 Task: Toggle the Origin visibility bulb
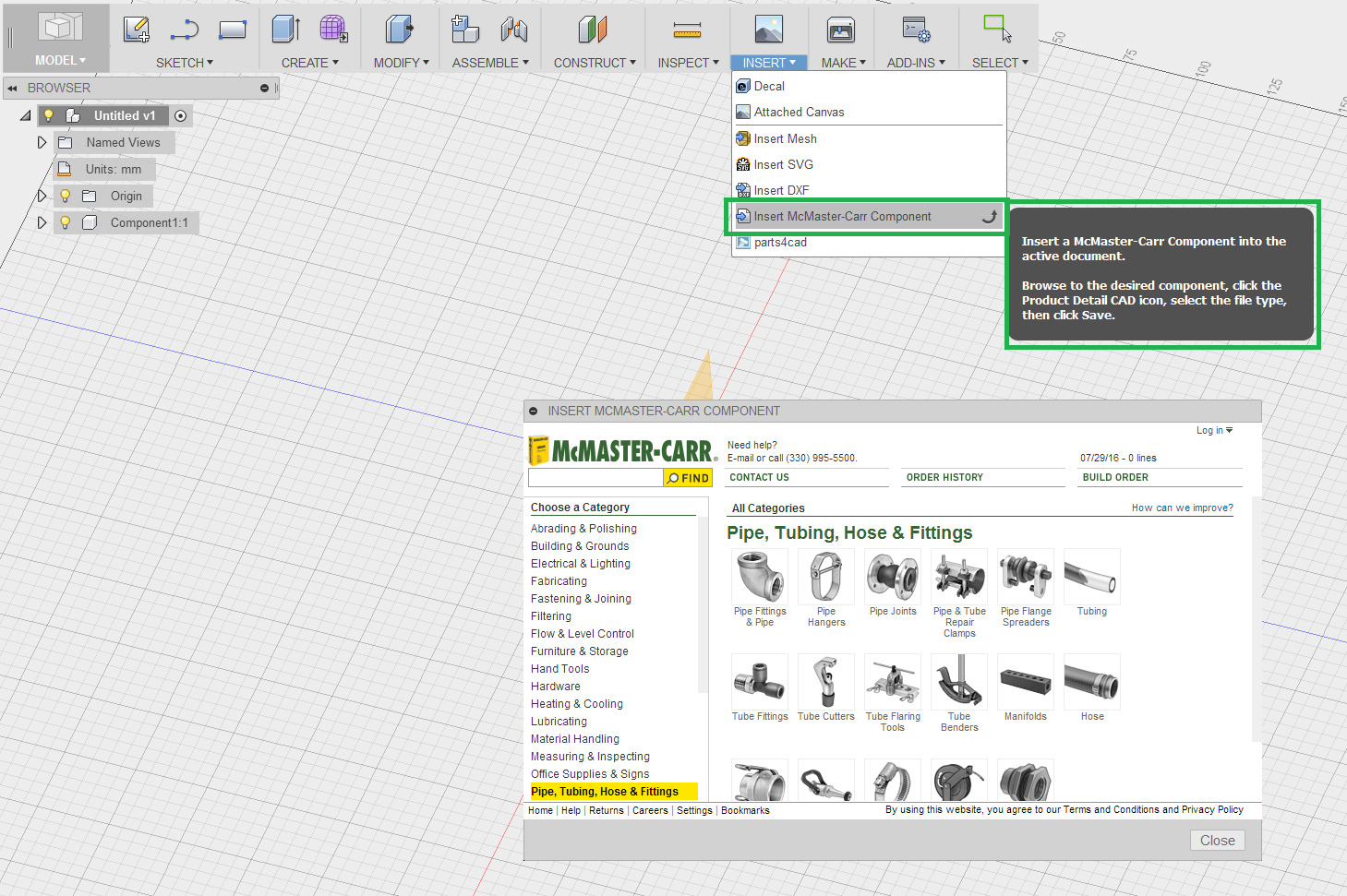(x=64, y=196)
